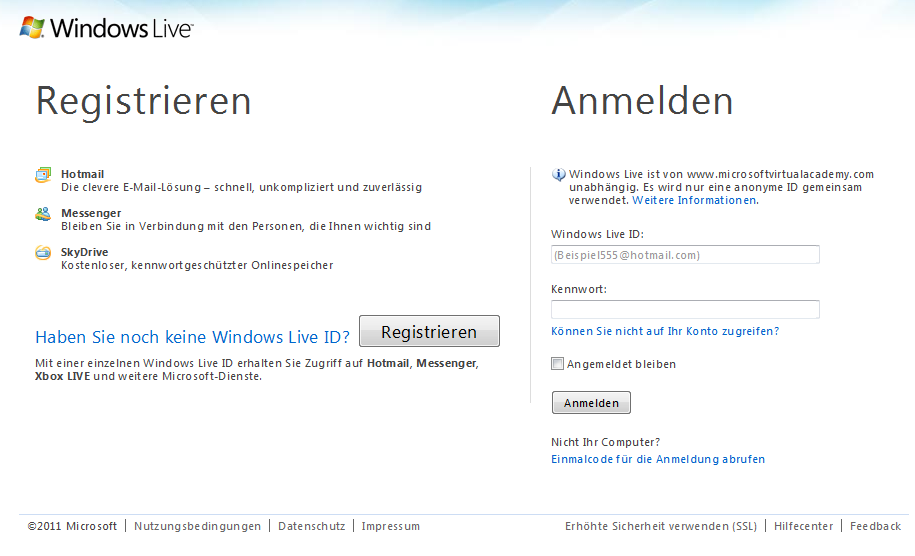Click 'Erhöhte Sicherheit verwenden (SSL)' link

point(661,526)
